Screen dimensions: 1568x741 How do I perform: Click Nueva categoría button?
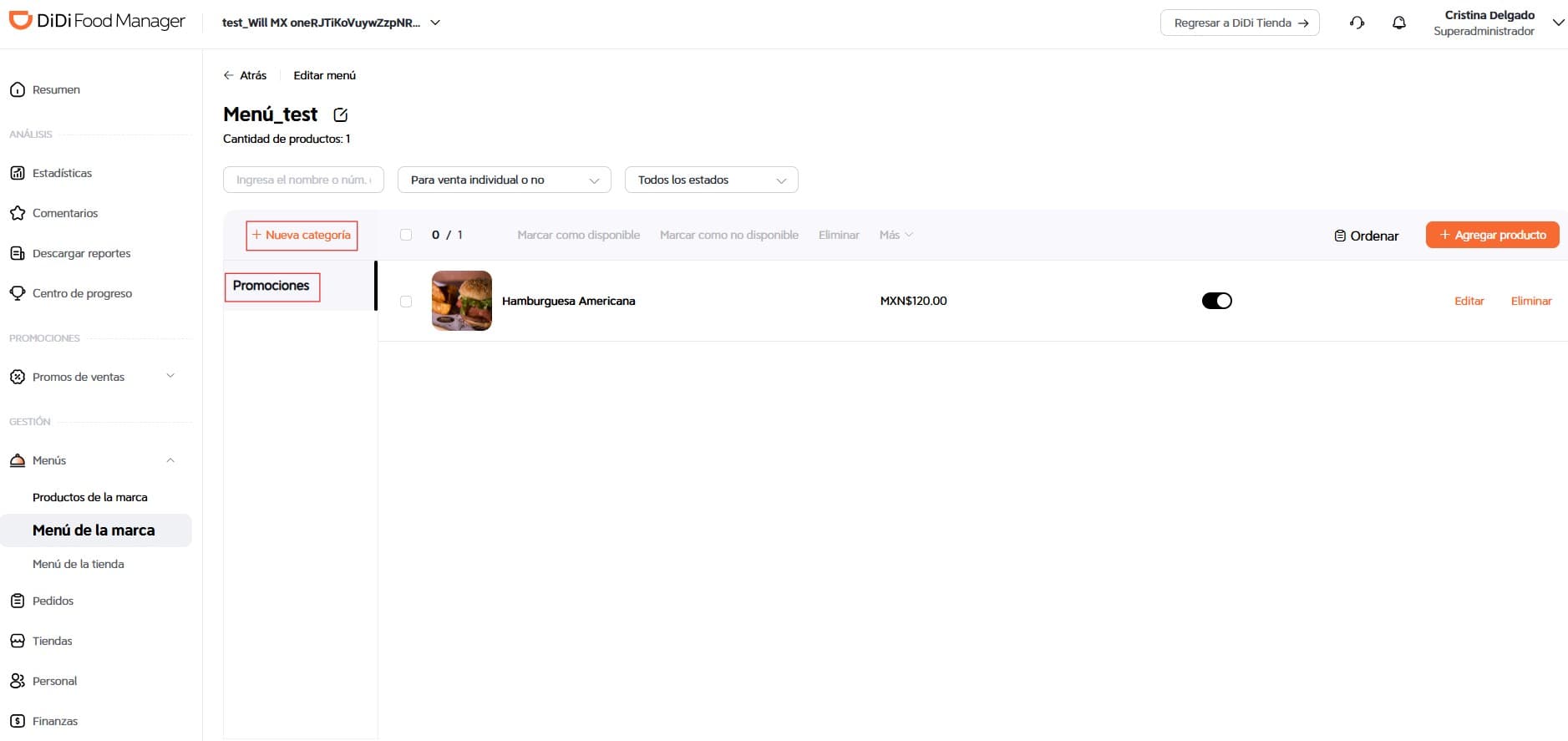pyautogui.click(x=302, y=236)
